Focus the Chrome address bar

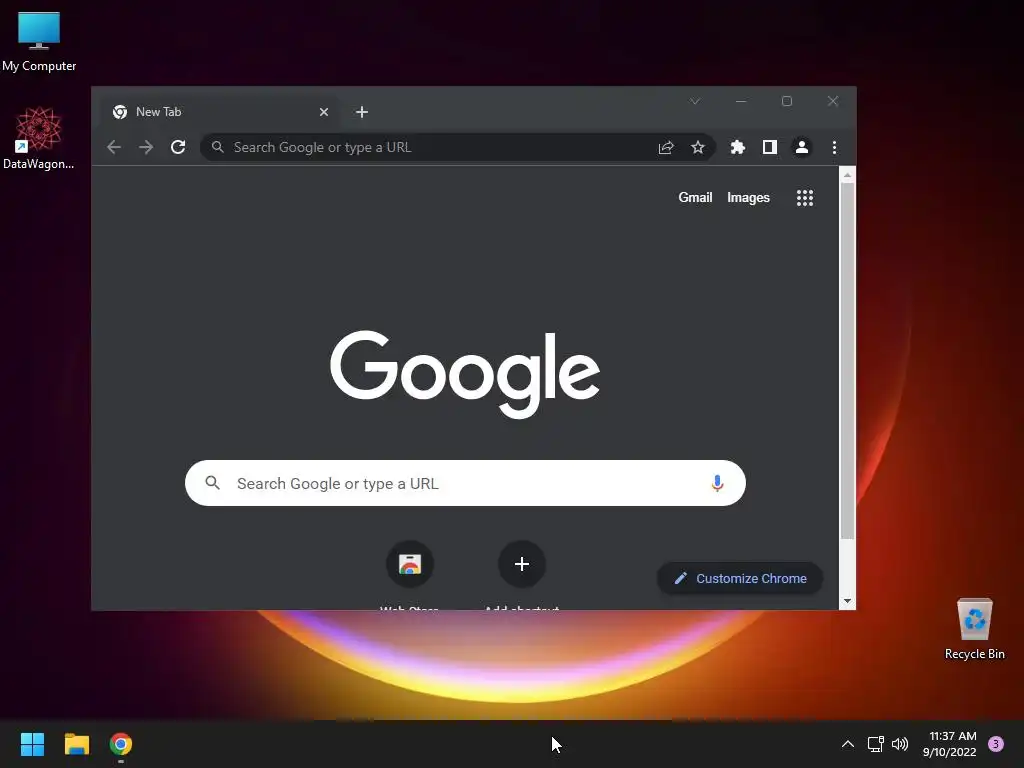(457, 148)
